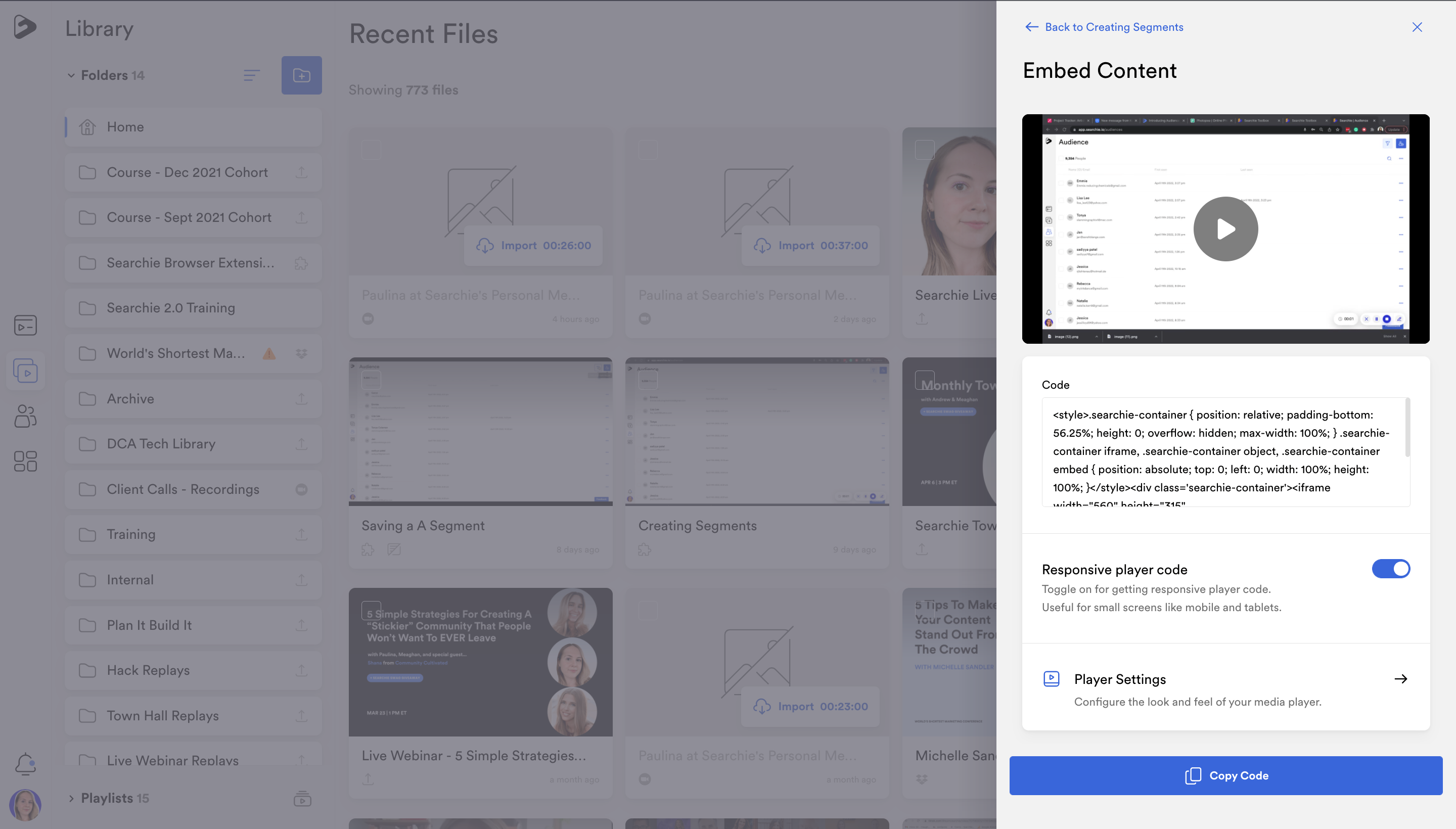Click Import 00:37:00 button
The width and height of the screenshot is (1456, 829).
point(810,245)
